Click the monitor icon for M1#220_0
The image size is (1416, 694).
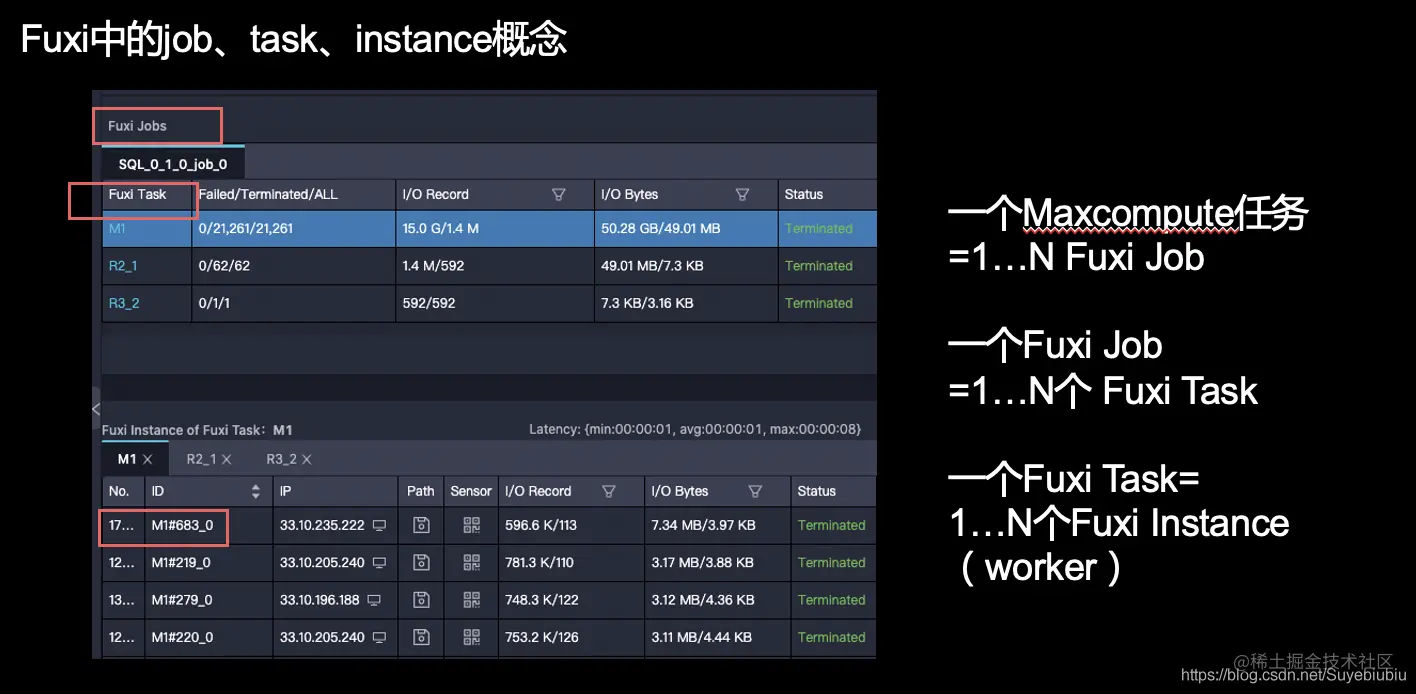point(379,637)
